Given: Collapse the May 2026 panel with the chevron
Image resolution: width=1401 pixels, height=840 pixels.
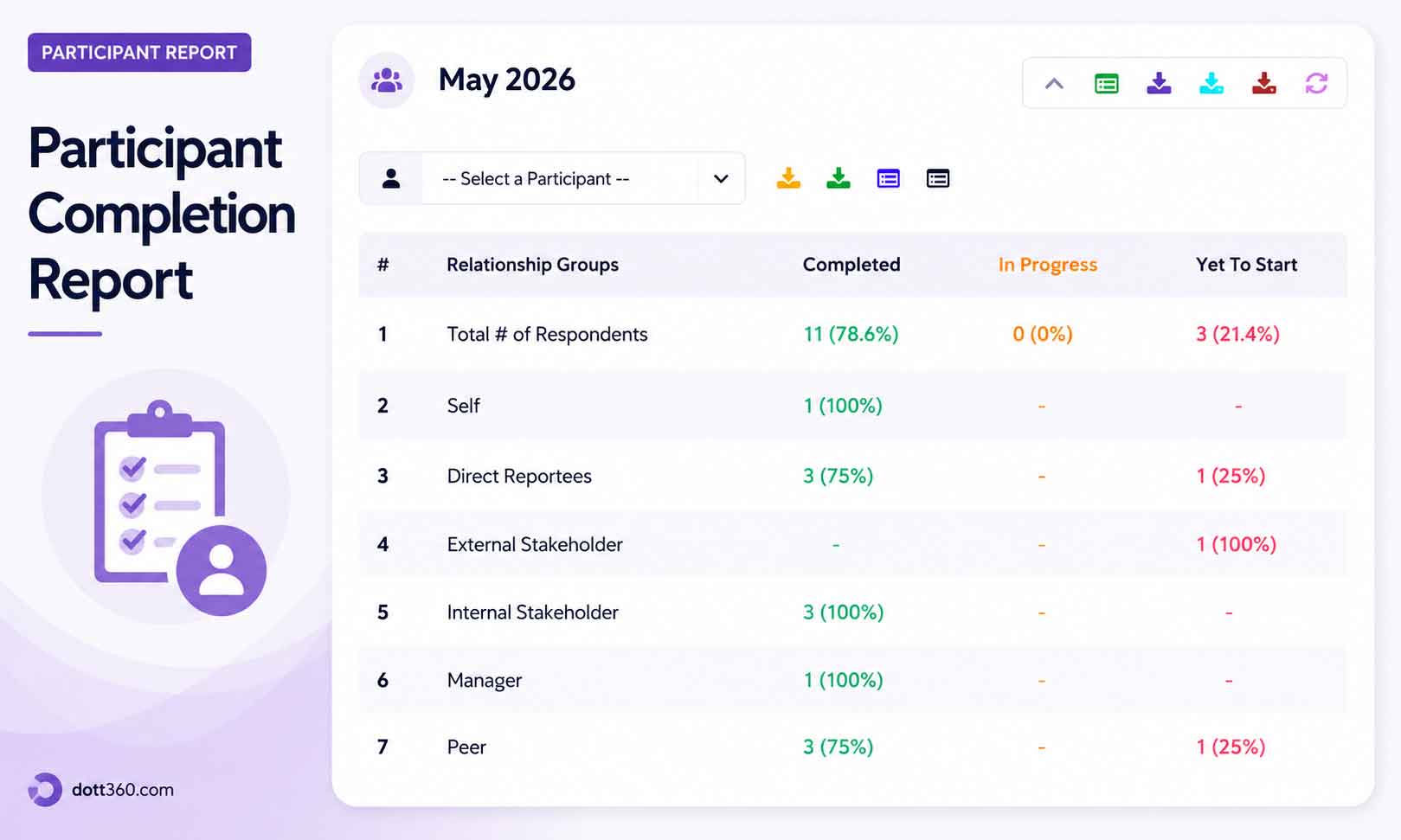Looking at the screenshot, I should (x=1053, y=84).
